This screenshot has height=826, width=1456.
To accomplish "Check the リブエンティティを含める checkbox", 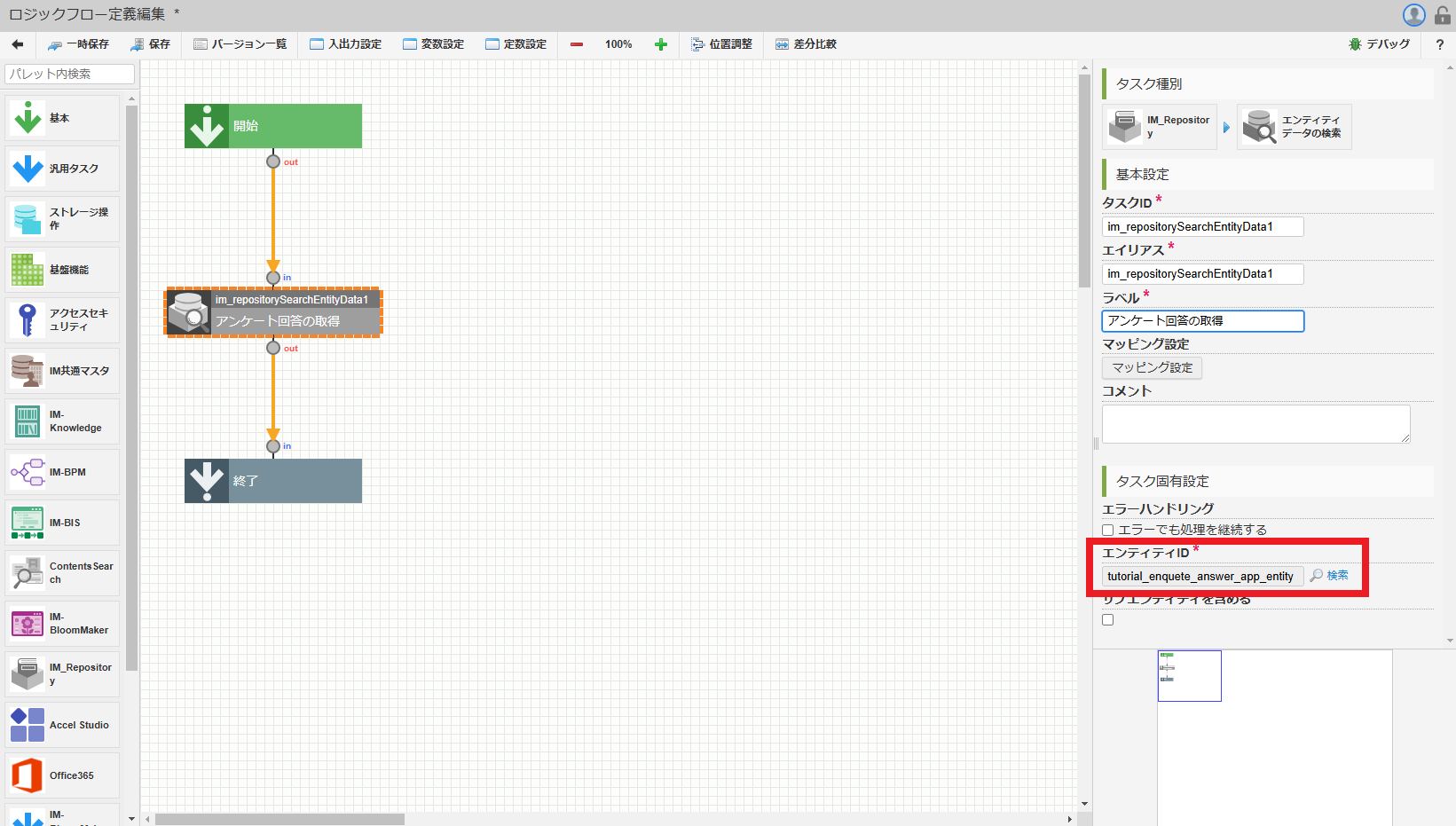I will [1107, 618].
